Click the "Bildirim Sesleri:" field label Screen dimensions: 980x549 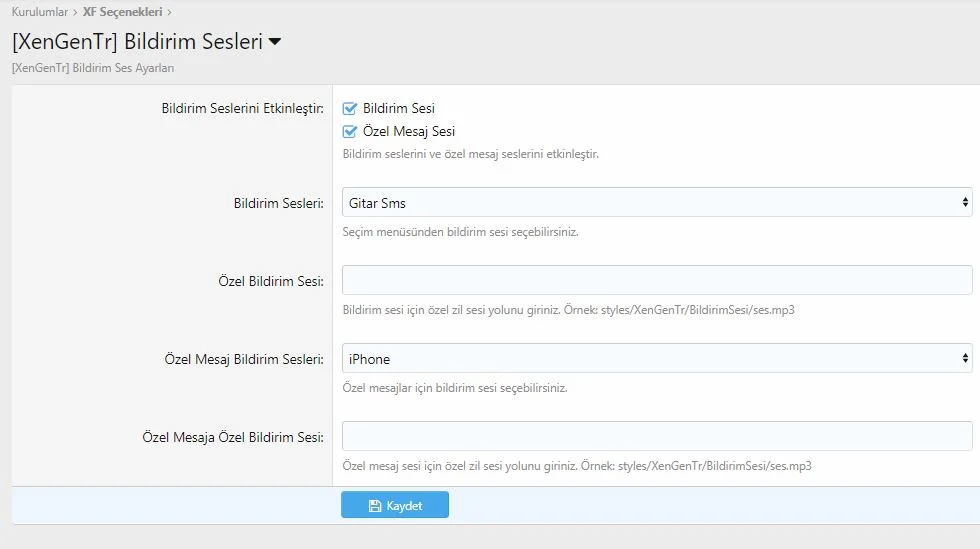point(278,204)
